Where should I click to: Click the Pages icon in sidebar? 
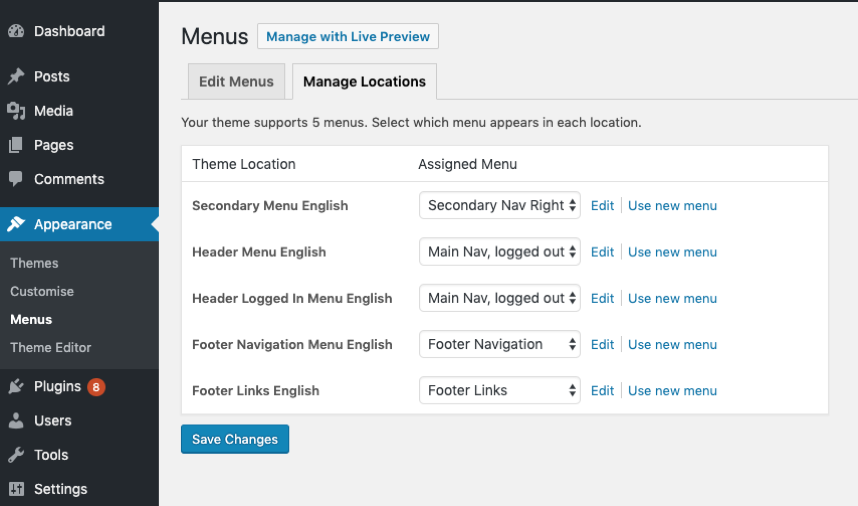pos(16,145)
